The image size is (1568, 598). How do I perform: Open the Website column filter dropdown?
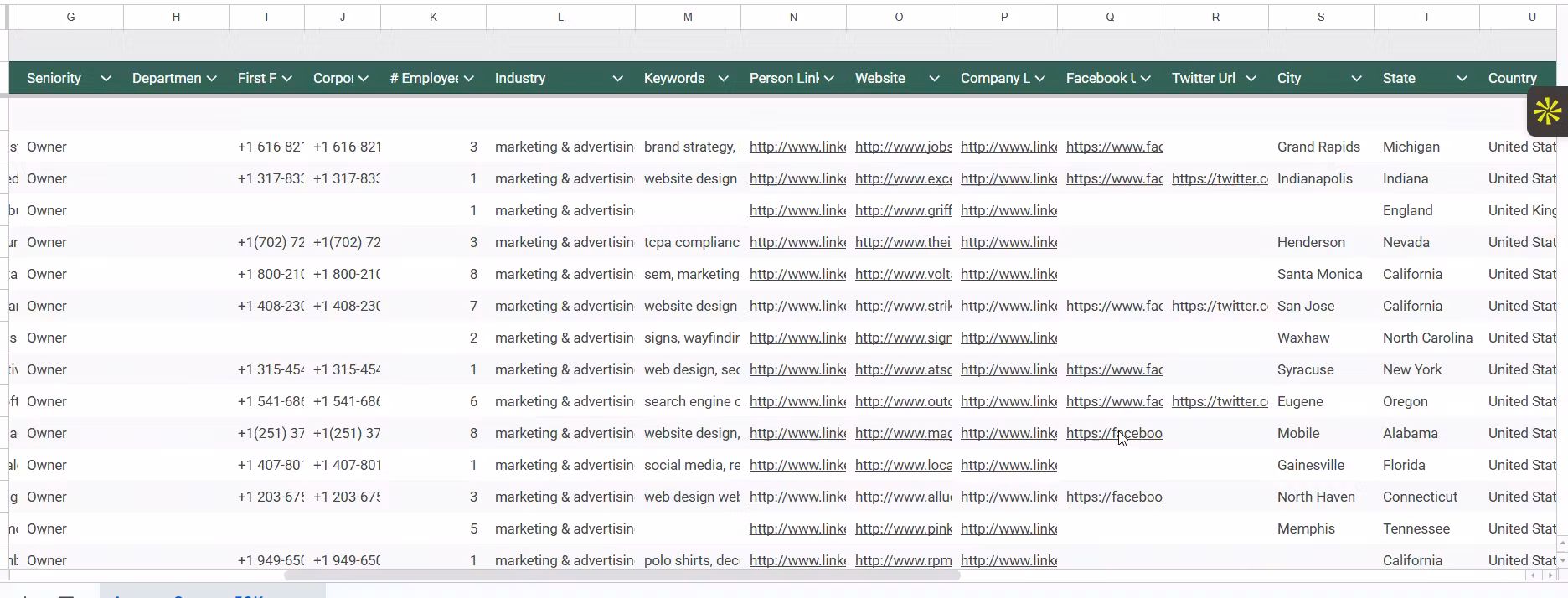click(x=934, y=78)
